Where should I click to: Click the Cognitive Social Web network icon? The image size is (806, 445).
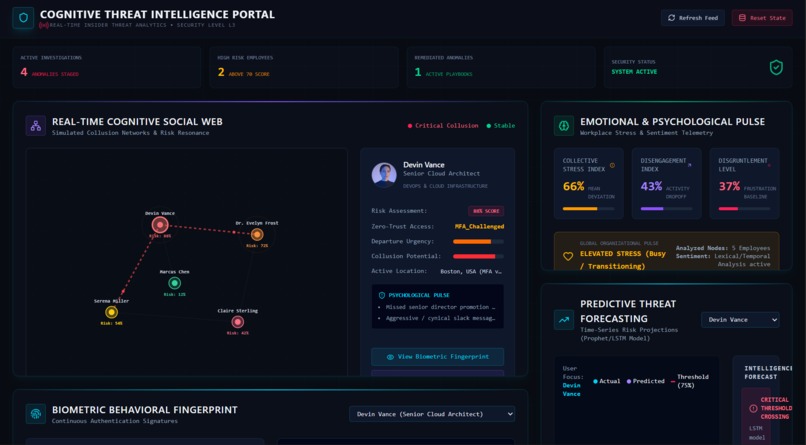(35, 126)
